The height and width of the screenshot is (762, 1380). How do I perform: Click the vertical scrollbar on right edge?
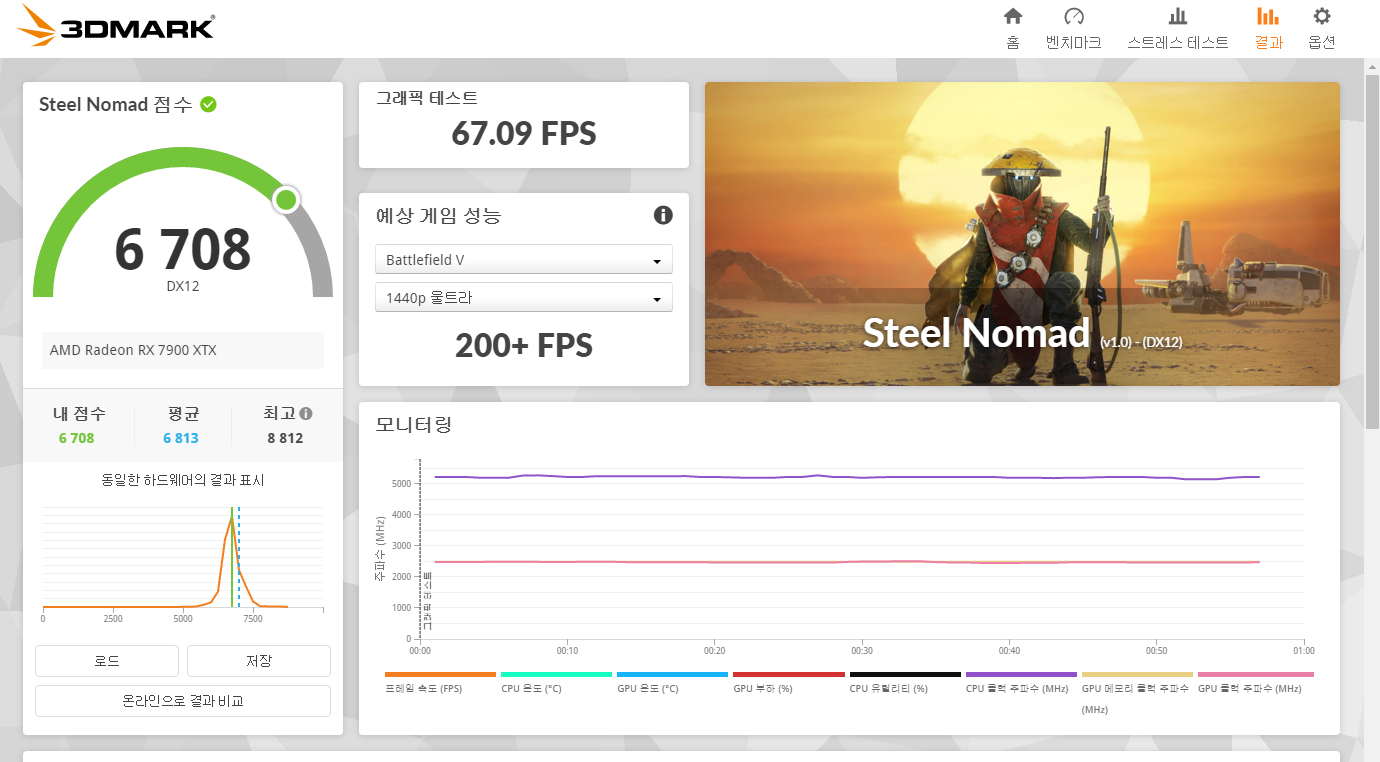(1371, 250)
